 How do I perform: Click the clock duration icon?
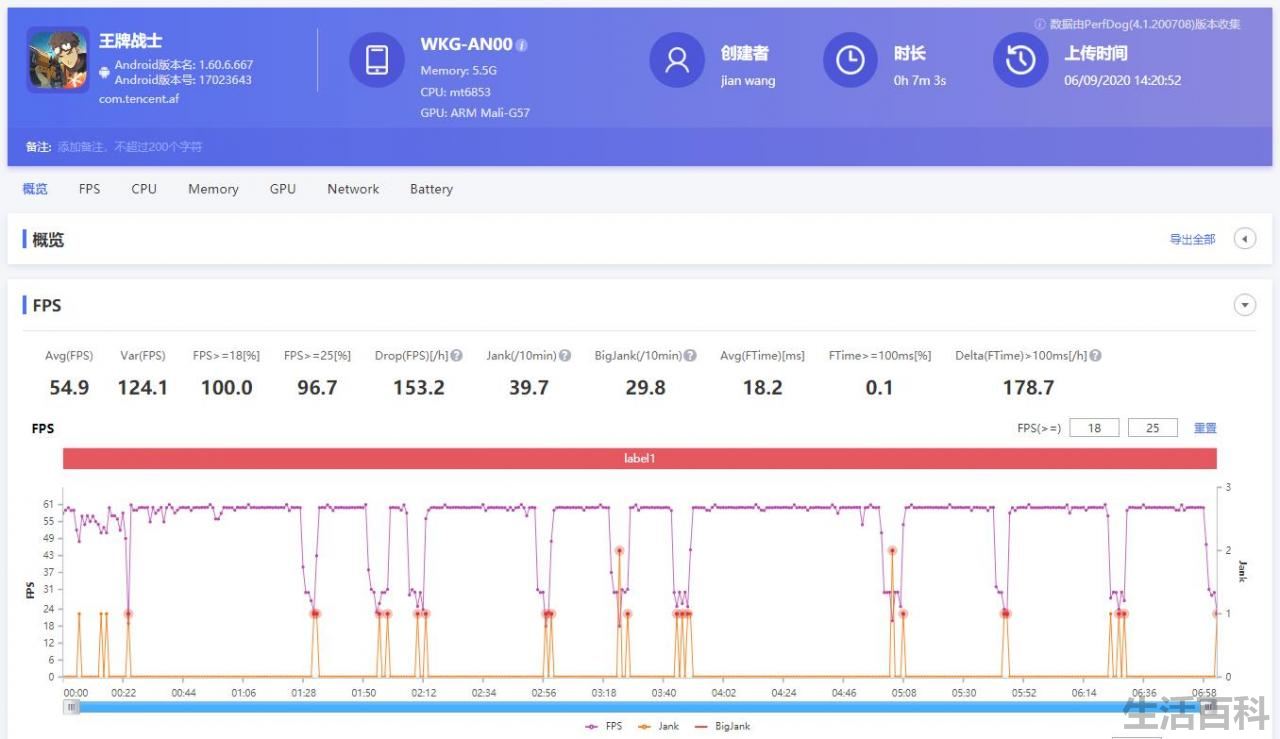tap(850, 60)
